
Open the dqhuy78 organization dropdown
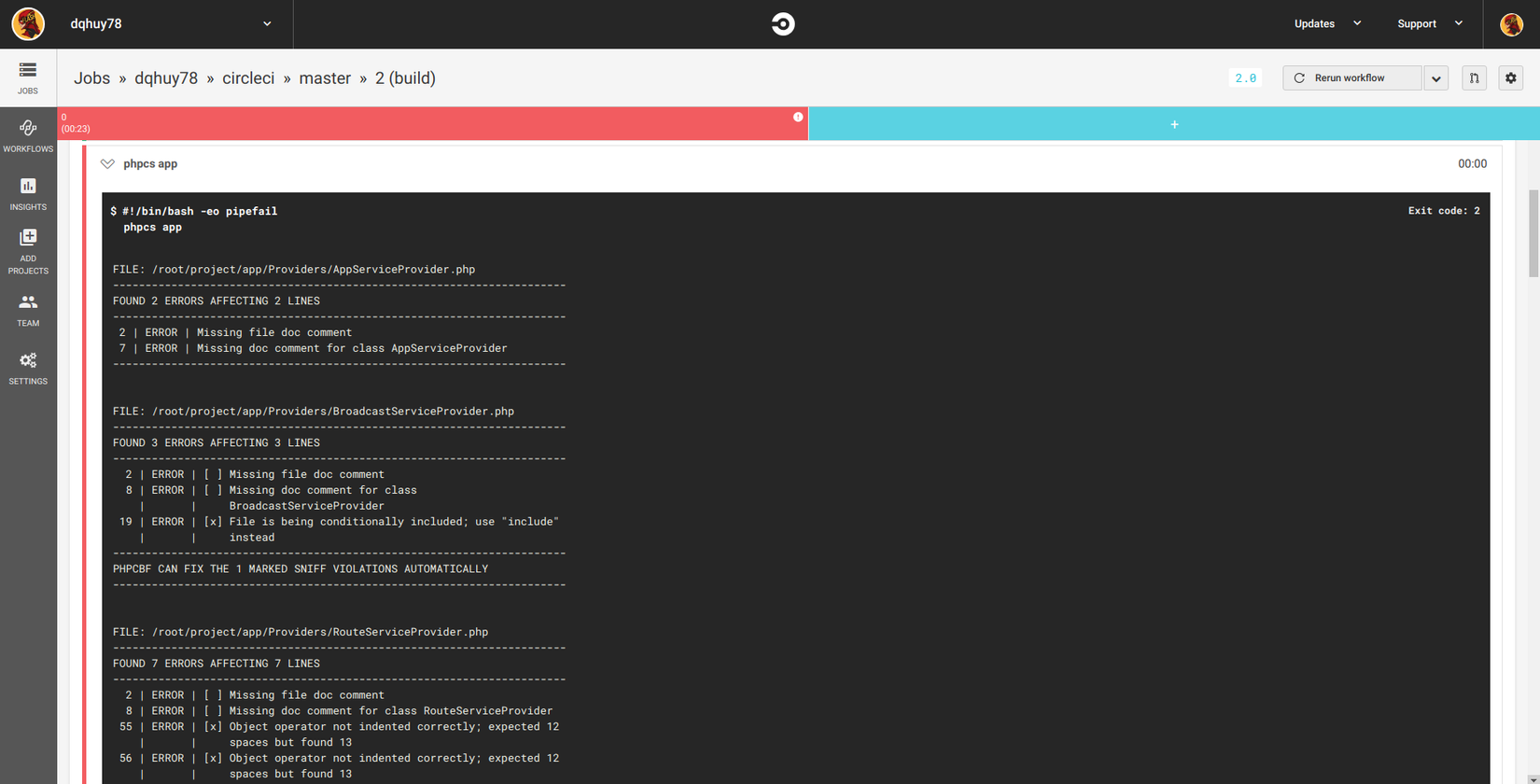170,24
